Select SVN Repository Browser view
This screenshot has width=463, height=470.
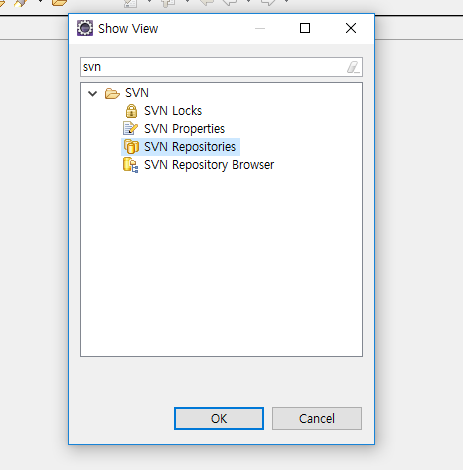209,165
